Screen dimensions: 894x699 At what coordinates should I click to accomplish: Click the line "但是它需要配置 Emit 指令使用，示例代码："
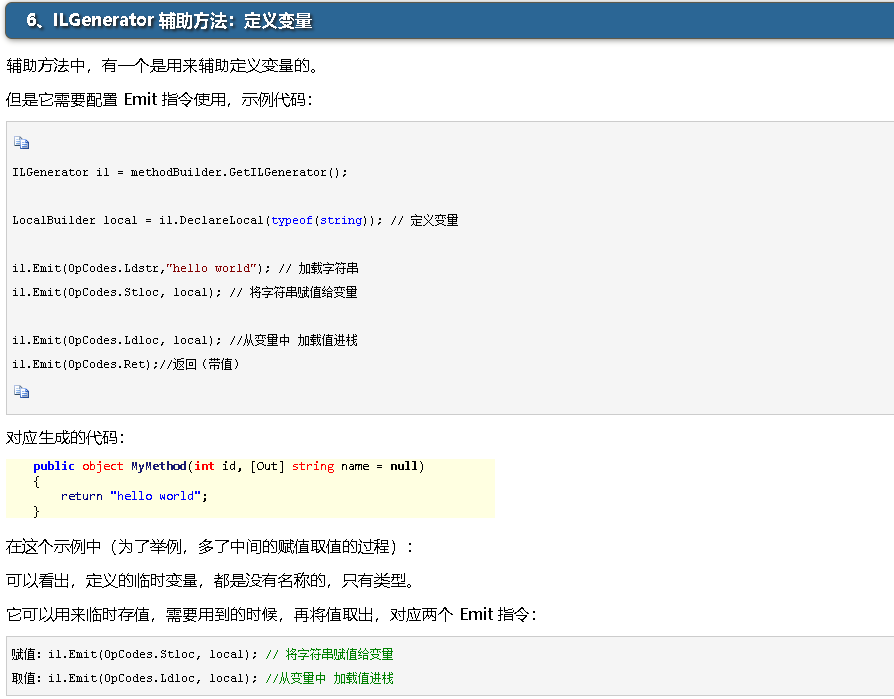tap(159, 100)
